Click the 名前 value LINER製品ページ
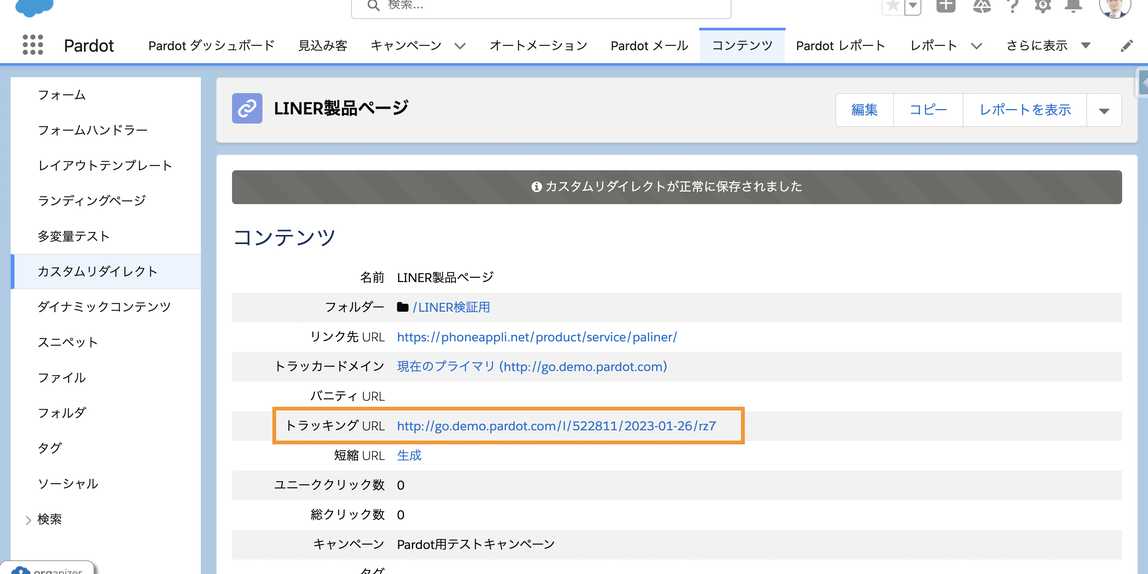The width and height of the screenshot is (1148, 574). (445, 277)
